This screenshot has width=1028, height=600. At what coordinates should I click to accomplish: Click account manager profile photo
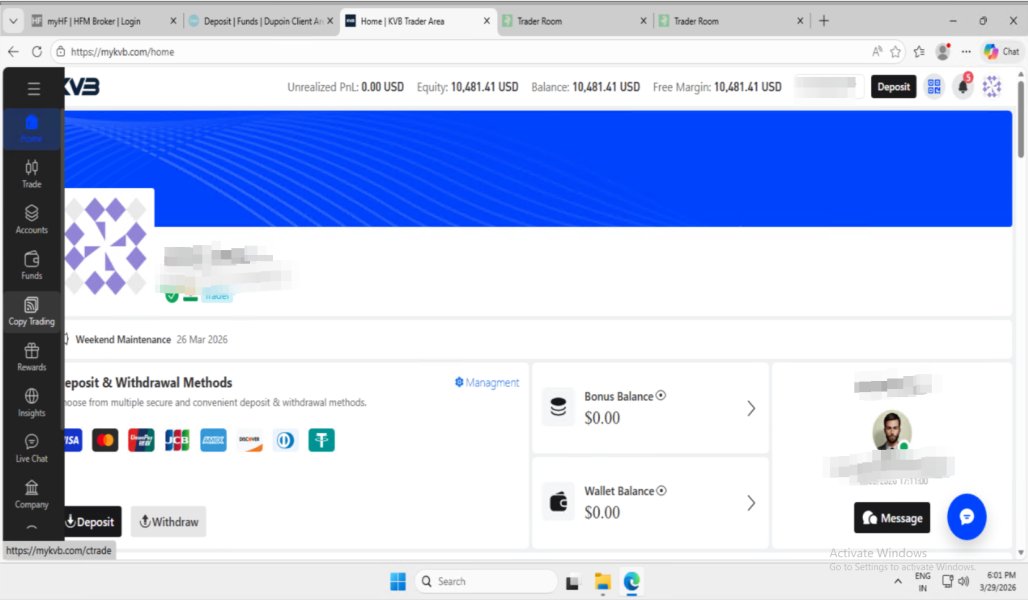(892, 430)
